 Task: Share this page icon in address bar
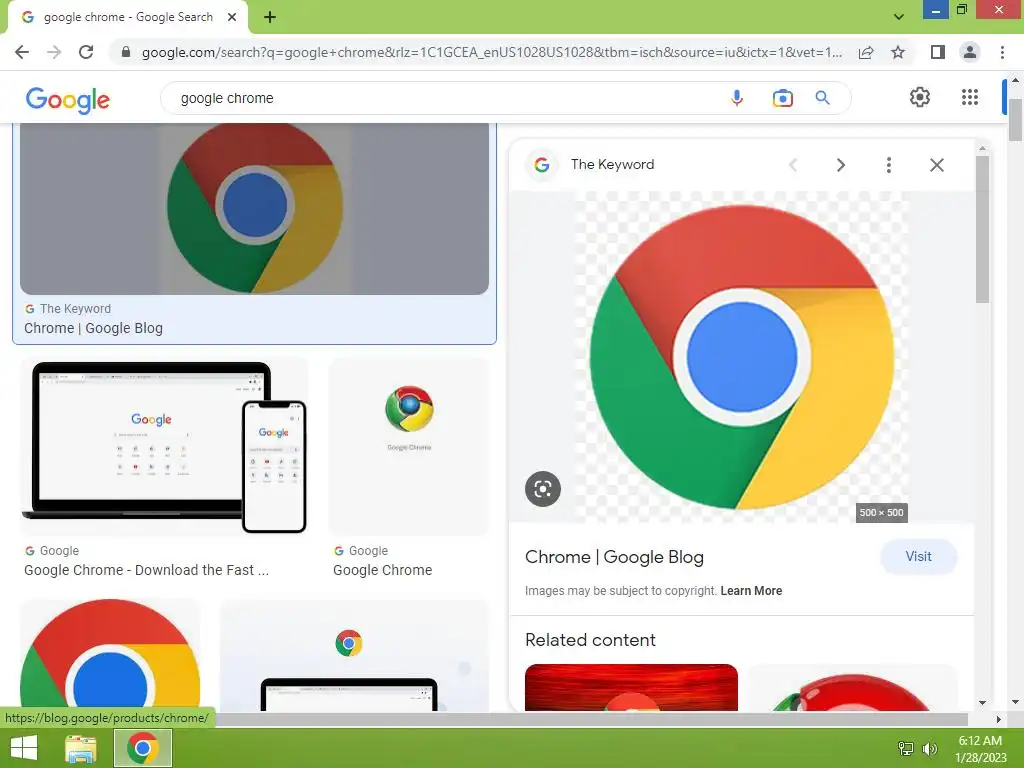(866, 52)
